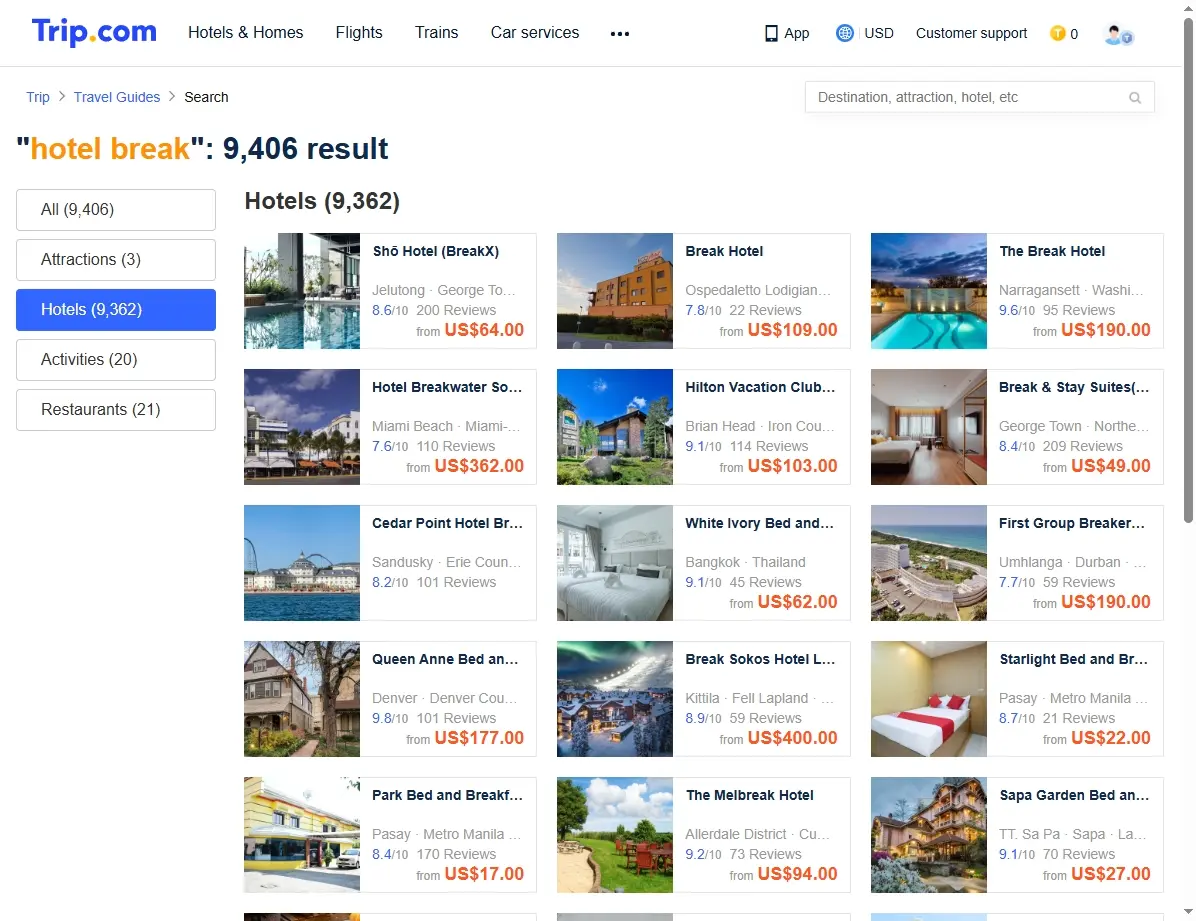Click the US$17.00 price
The image size is (1196, 921).
pos(484,874)
